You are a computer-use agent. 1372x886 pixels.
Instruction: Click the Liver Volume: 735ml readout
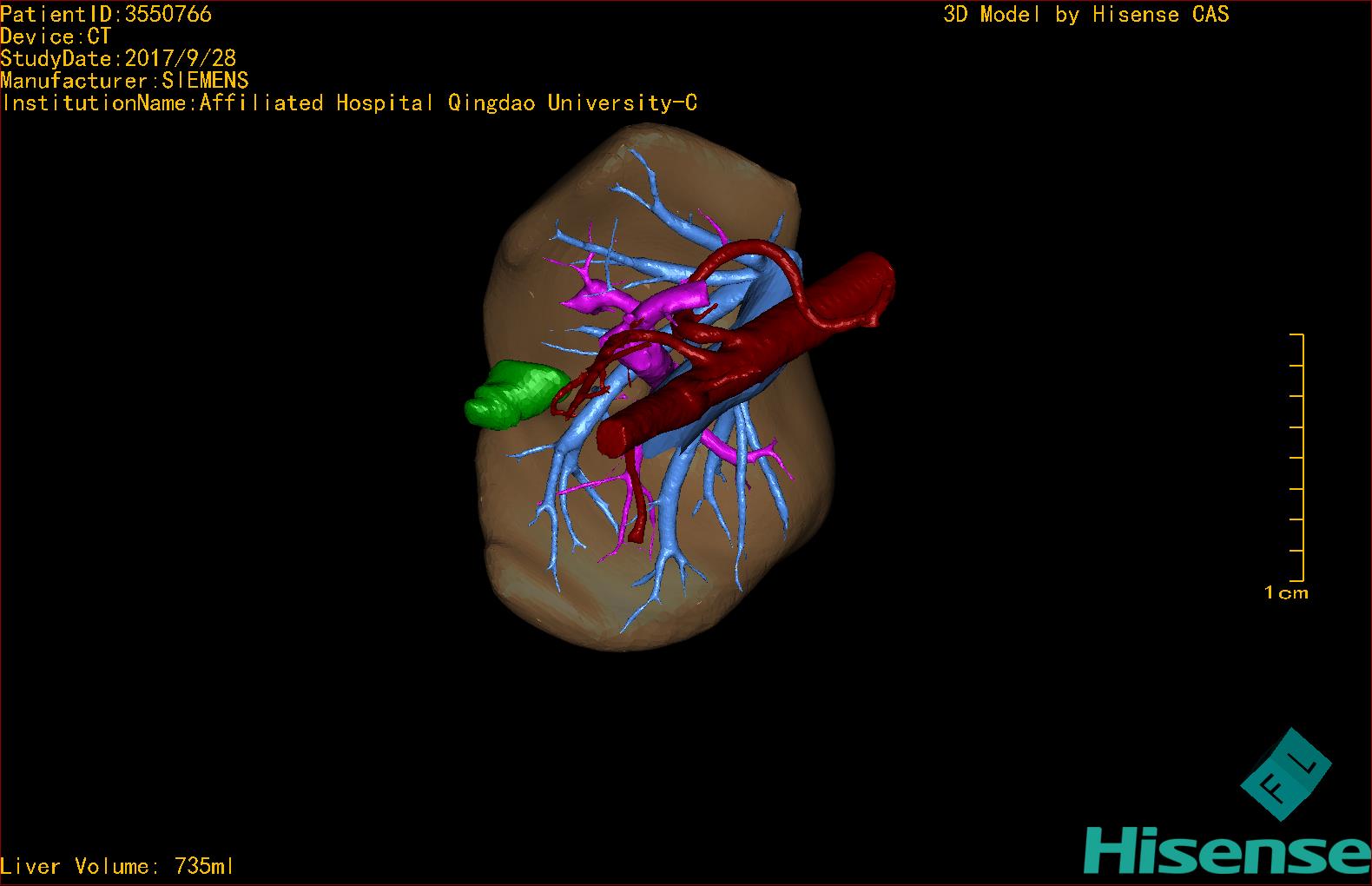pos(117,866)
